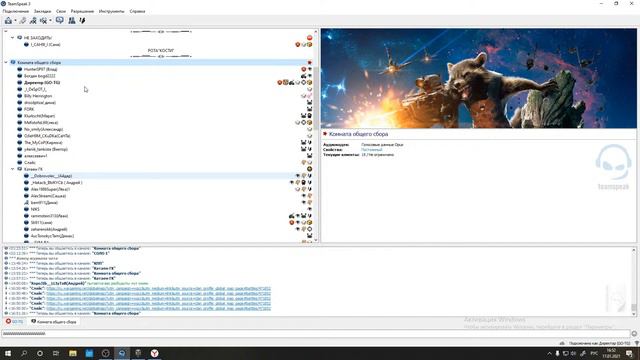Click the channel icon left of Комната общего сбора

13,62
